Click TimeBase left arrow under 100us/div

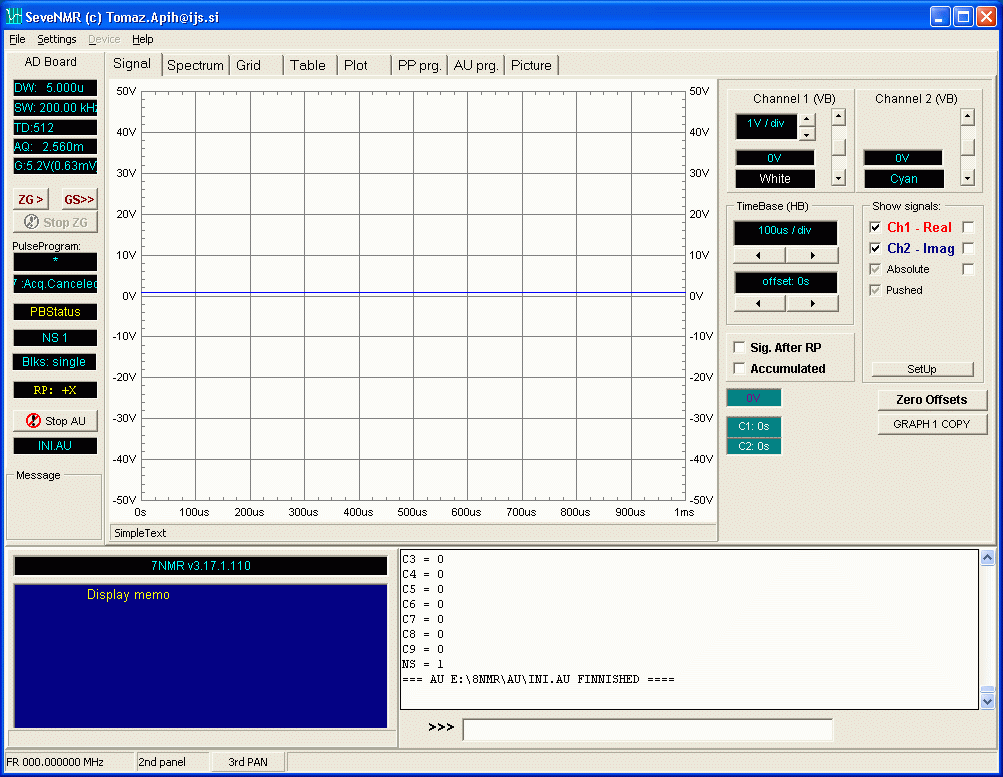point(759,256)
